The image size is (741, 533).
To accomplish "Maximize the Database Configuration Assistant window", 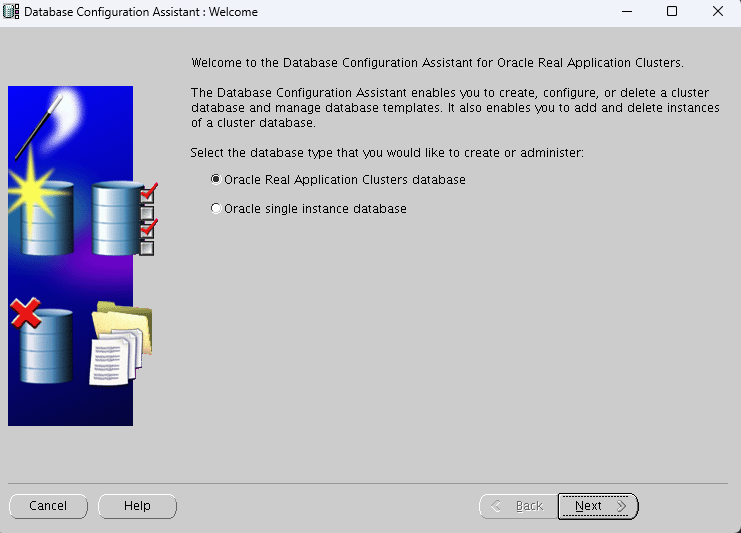I will tap(672, 11).
